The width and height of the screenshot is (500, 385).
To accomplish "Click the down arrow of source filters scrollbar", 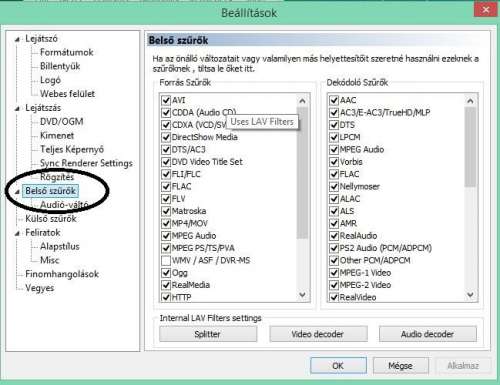I will click(x=302, y=295).
